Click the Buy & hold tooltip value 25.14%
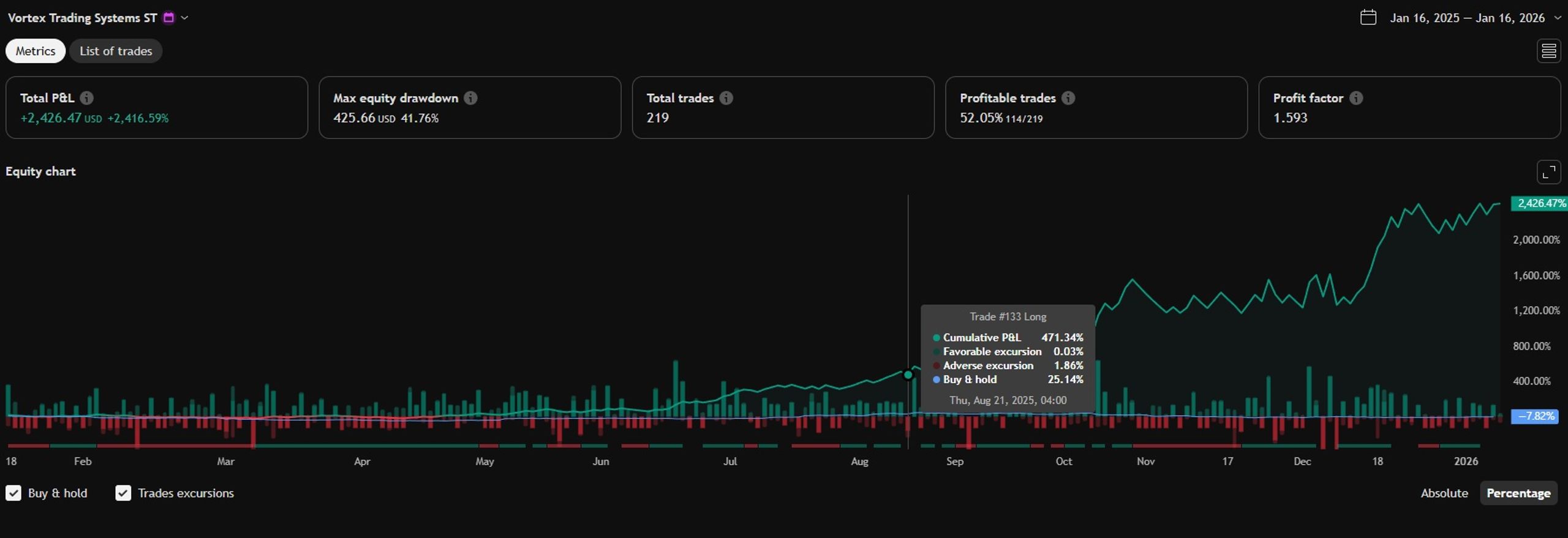 tap(1065, 379)
